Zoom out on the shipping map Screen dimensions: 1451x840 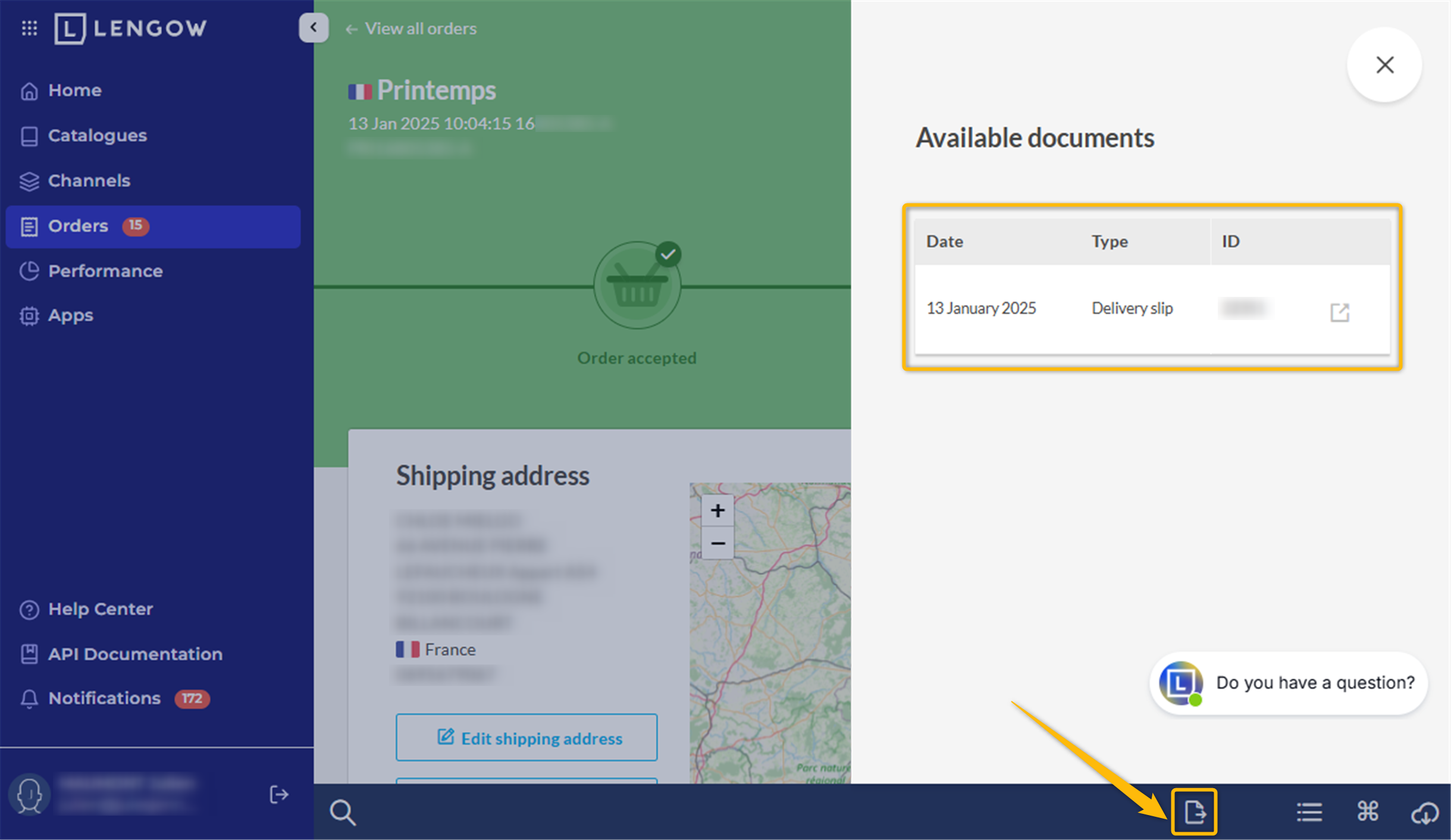click(717, 543)
